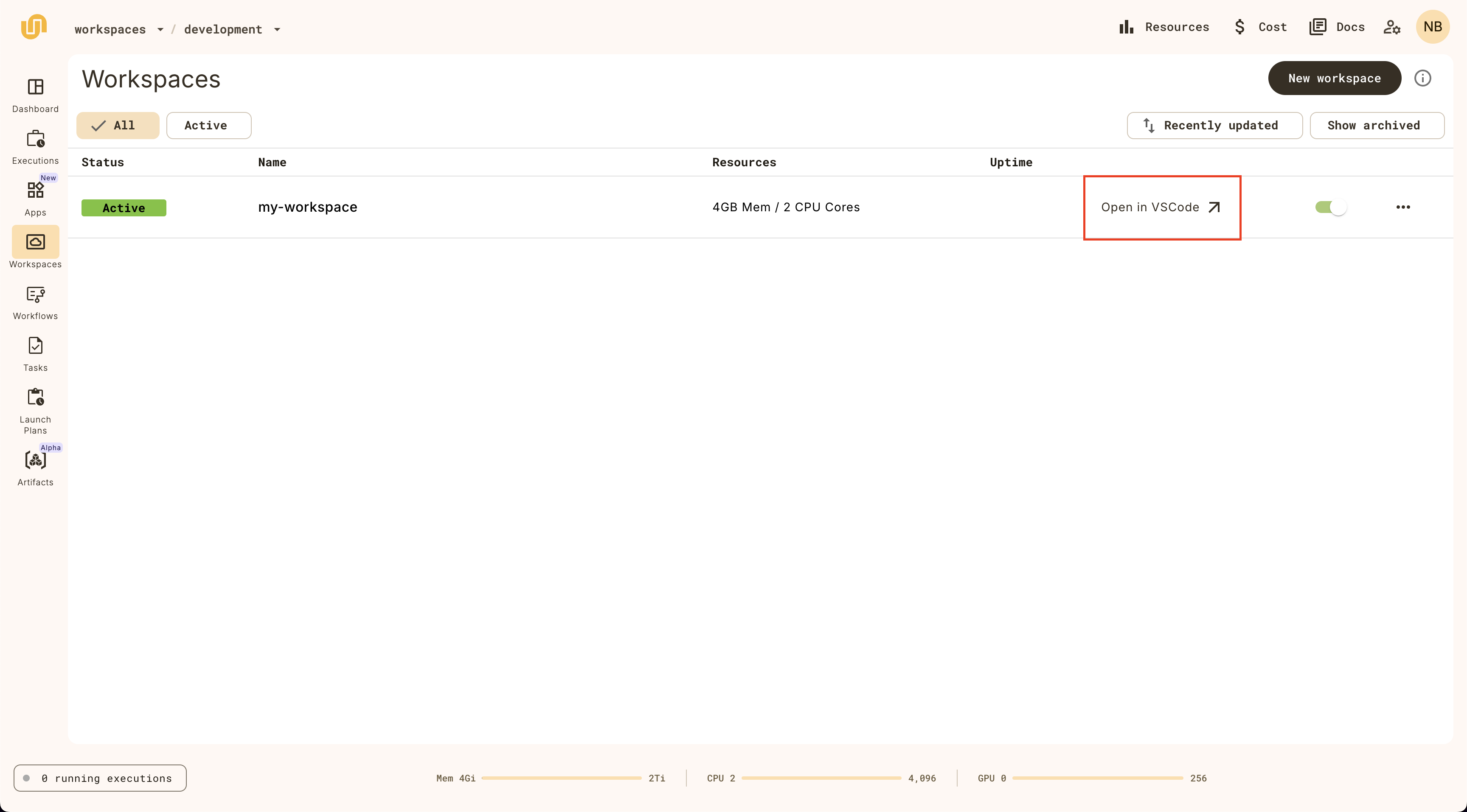Screen dimensions: 1467x812
Task: Open the Apps section icon
Action: pos(35,190)
